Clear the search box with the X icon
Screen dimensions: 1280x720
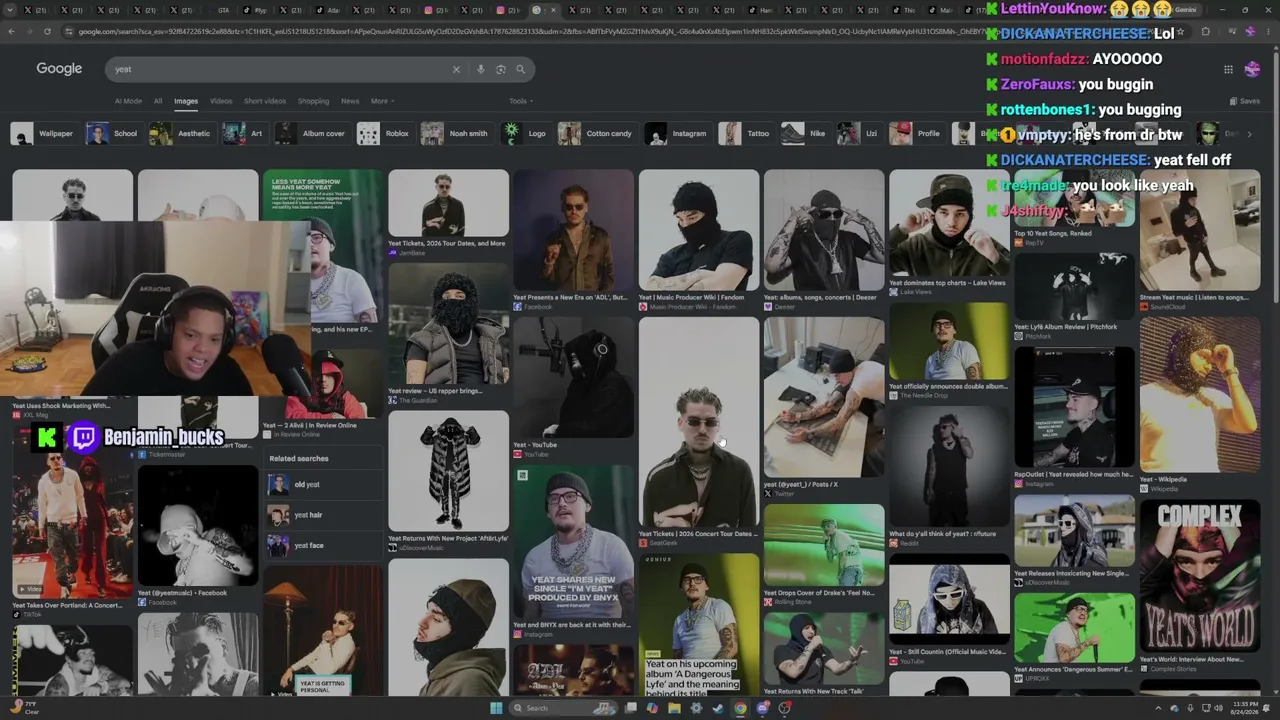point(456,69)
